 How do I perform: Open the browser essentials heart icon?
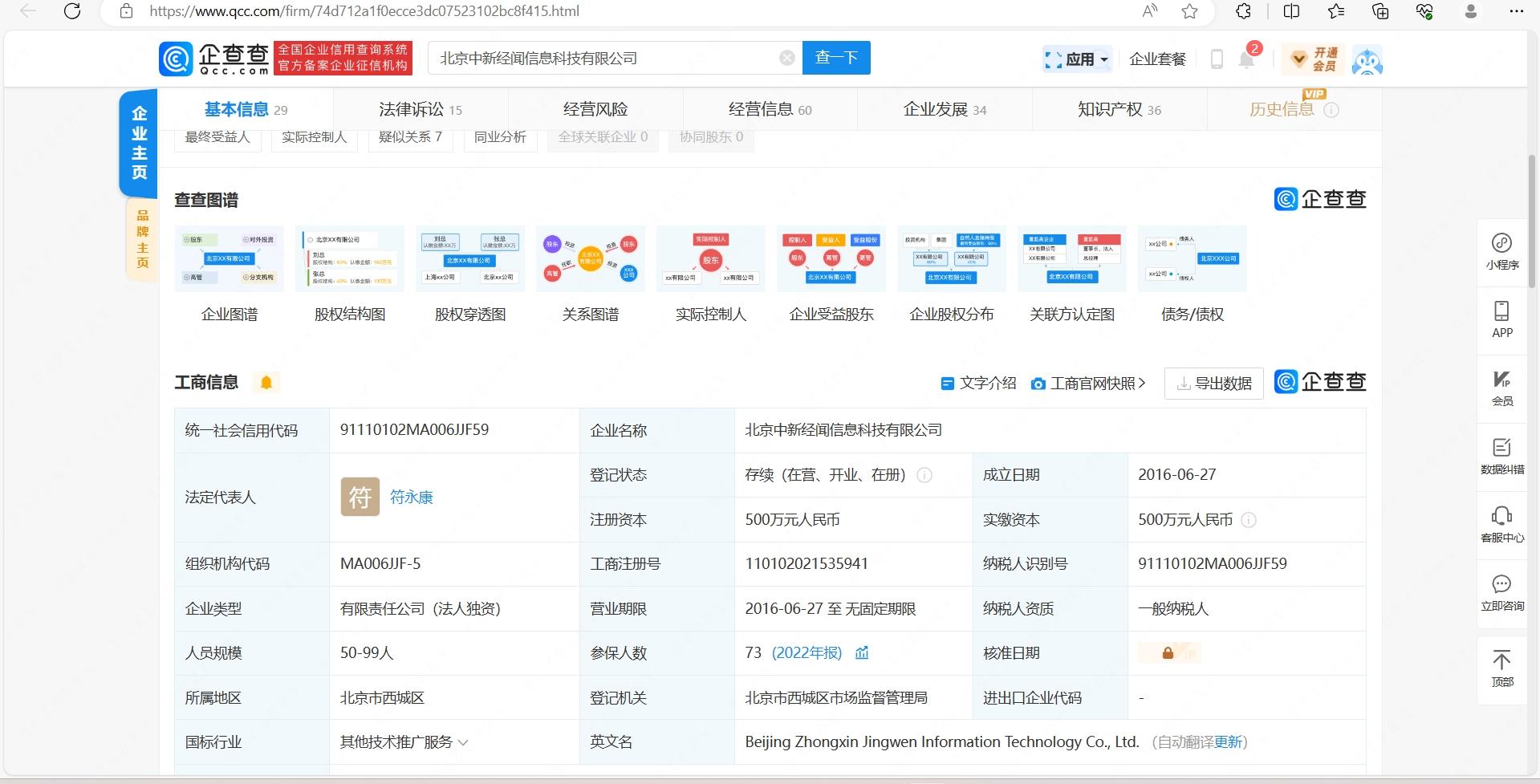click(x=1424, y=11)
